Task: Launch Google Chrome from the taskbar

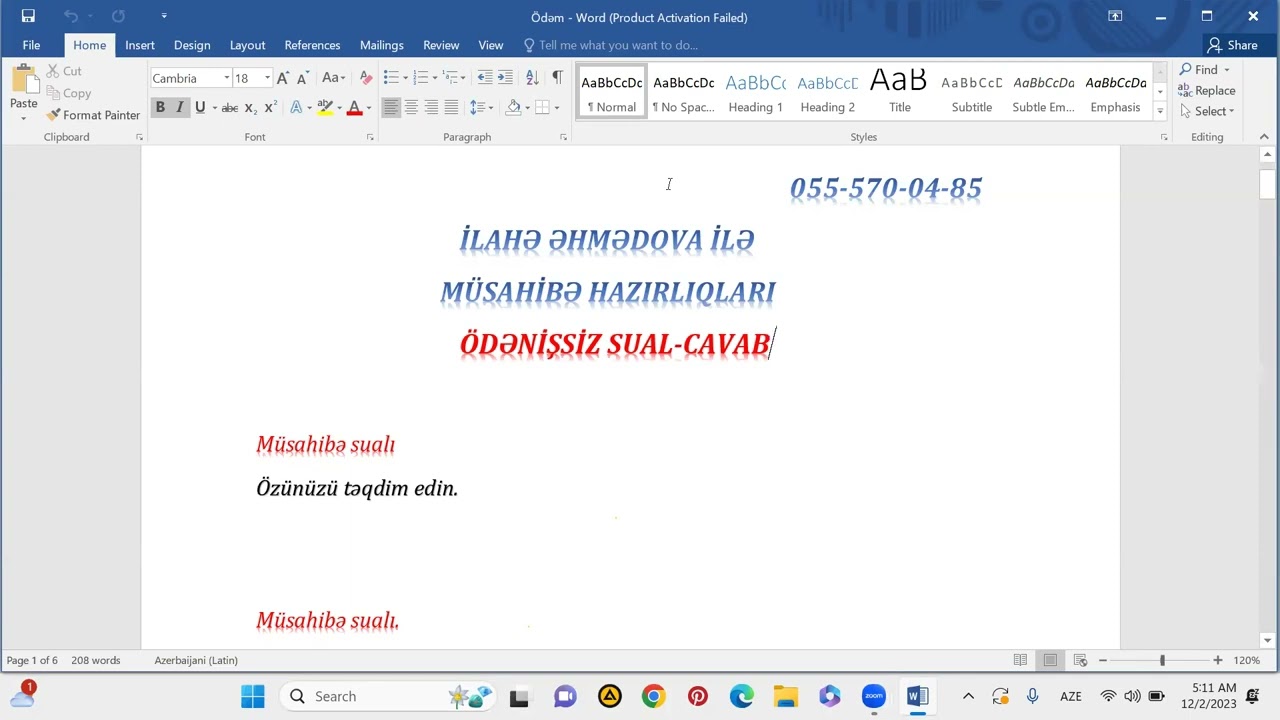Action: coord(654,696)
